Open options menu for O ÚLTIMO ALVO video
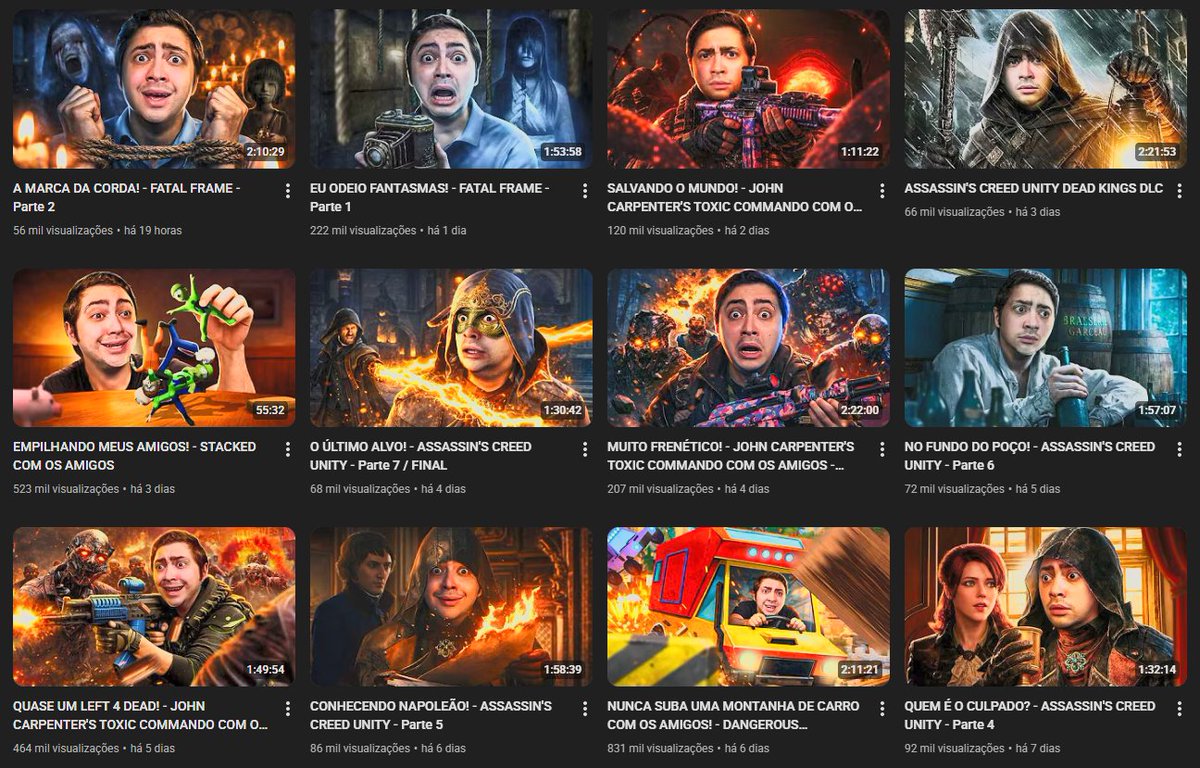 tap(585, 450)
